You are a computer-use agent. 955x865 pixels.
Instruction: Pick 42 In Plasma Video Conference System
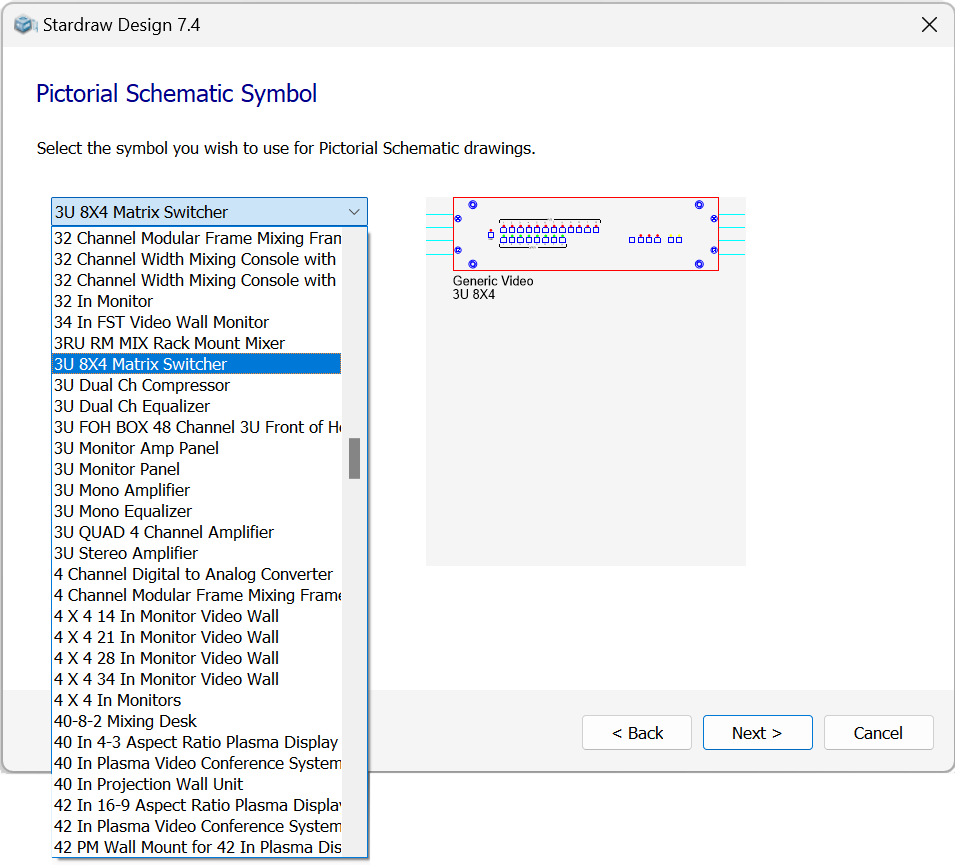click(x=197, y=827)
